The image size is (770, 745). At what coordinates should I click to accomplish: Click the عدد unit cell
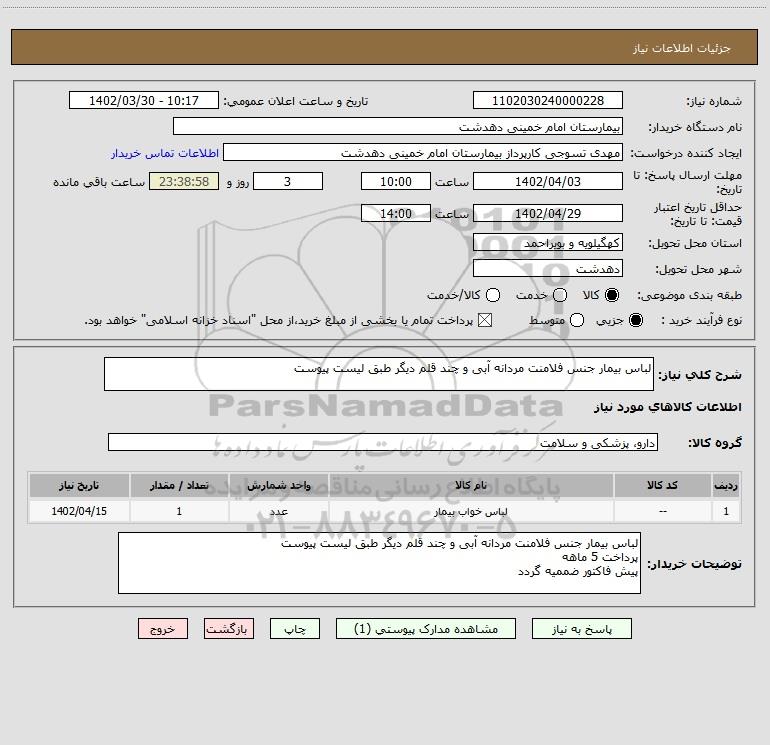(x=278, y=511)
